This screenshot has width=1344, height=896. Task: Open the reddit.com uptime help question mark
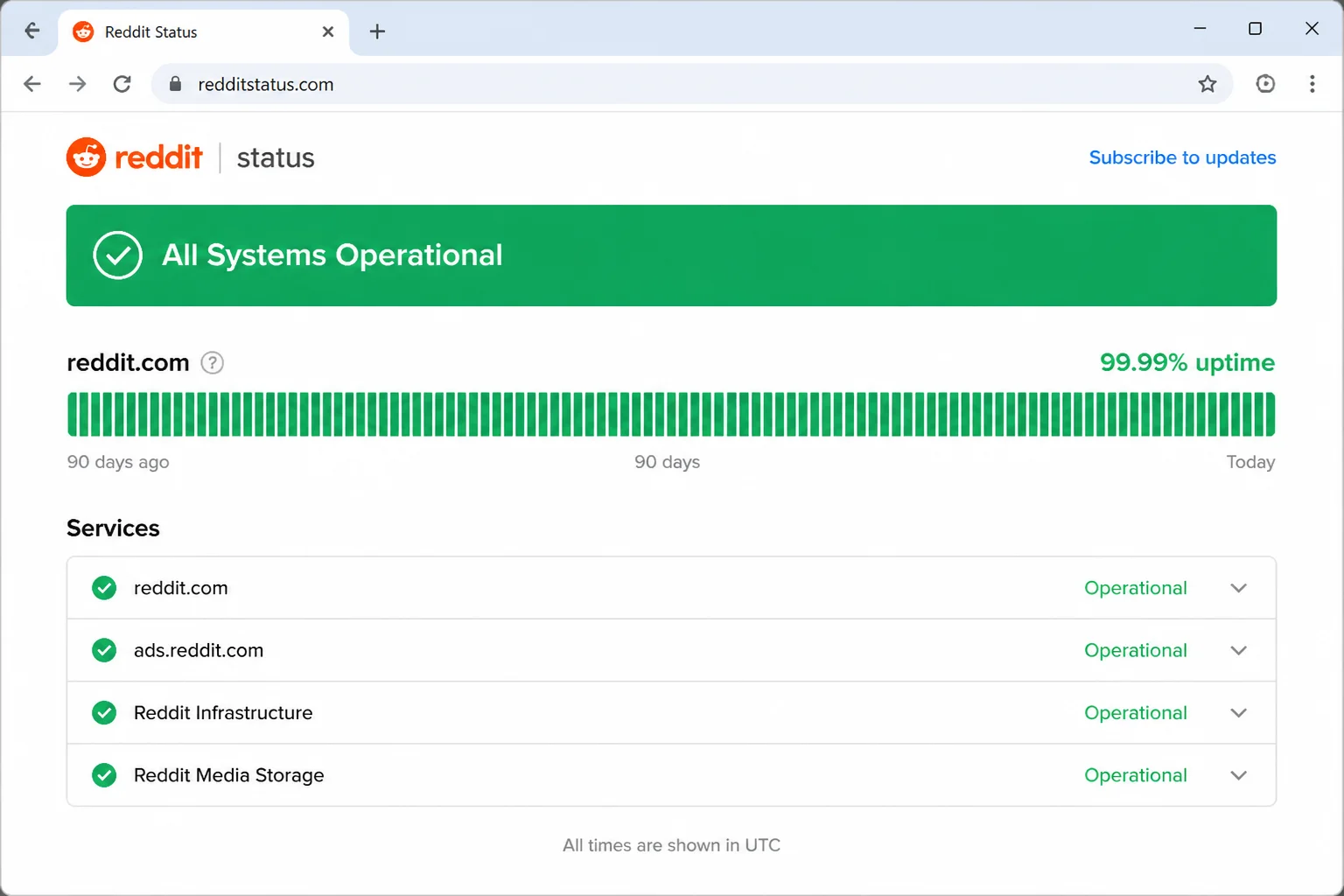[x=213, y=362]
